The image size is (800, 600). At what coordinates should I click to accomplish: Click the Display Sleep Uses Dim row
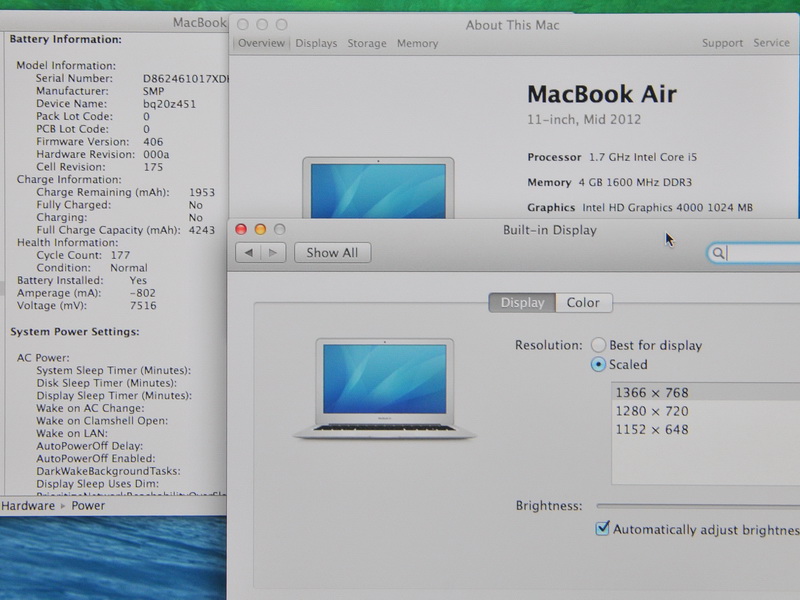(97, 484)
